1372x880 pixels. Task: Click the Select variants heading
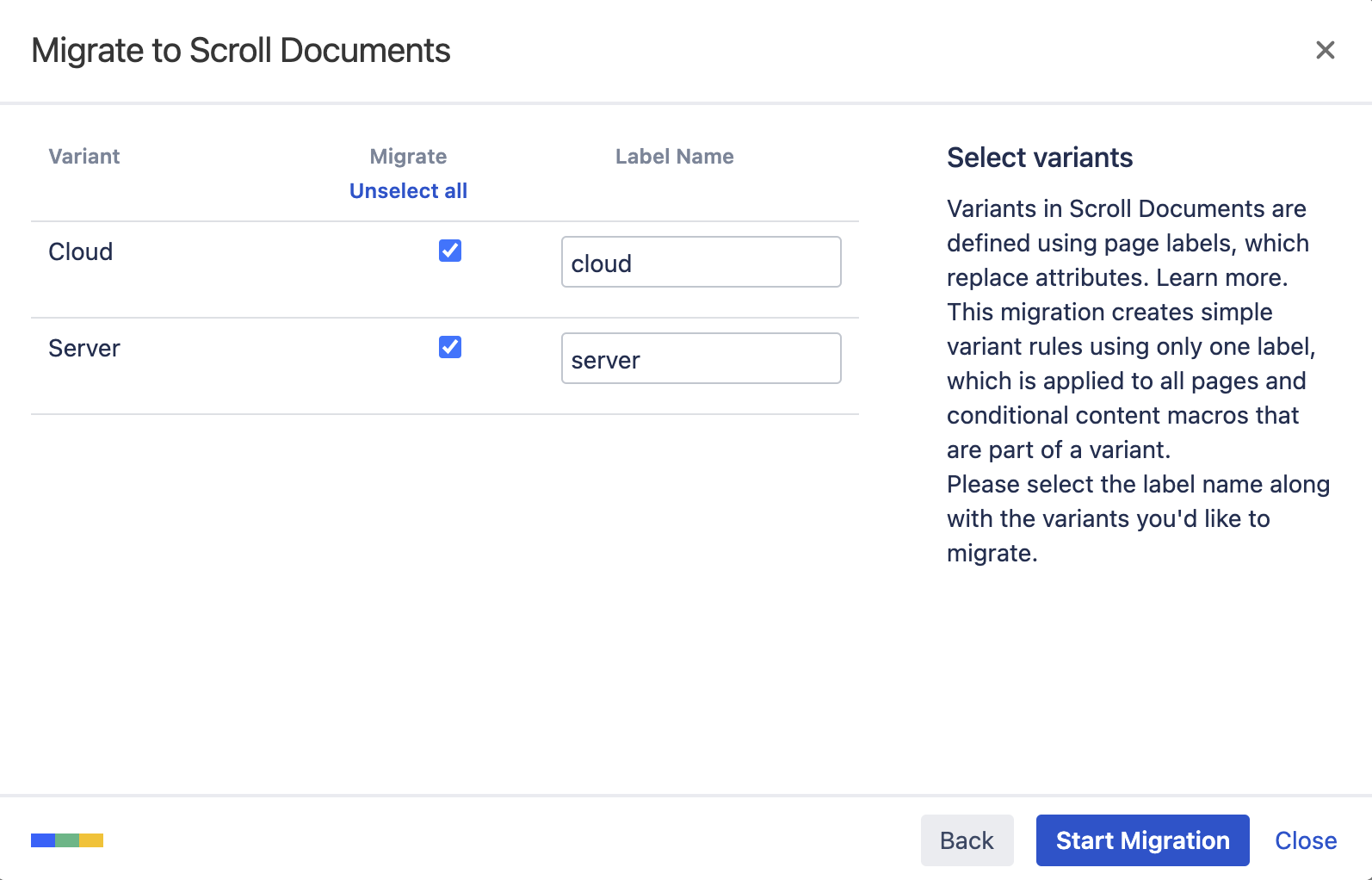[1039, 158]
